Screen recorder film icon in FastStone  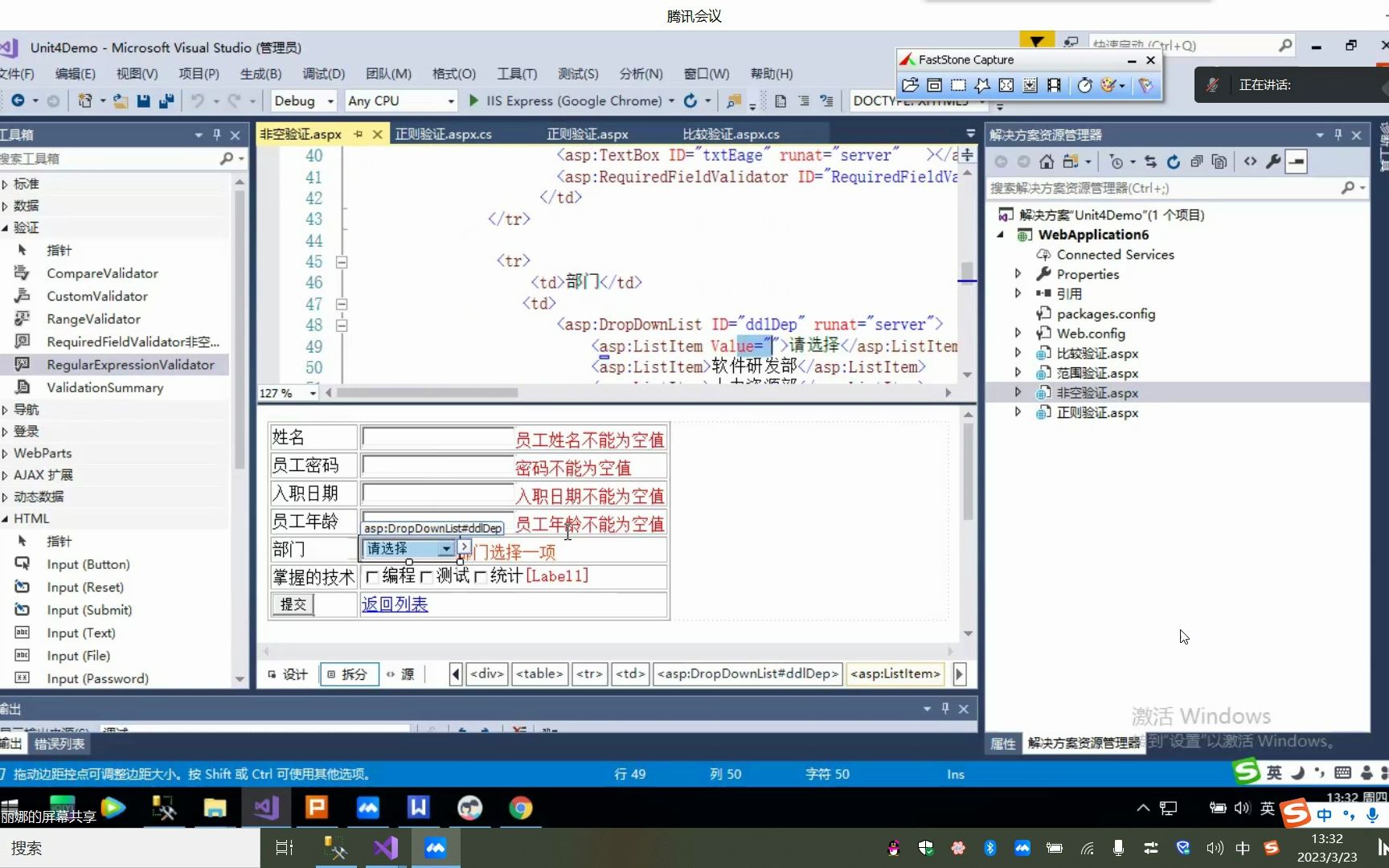tap(1054, 85)
